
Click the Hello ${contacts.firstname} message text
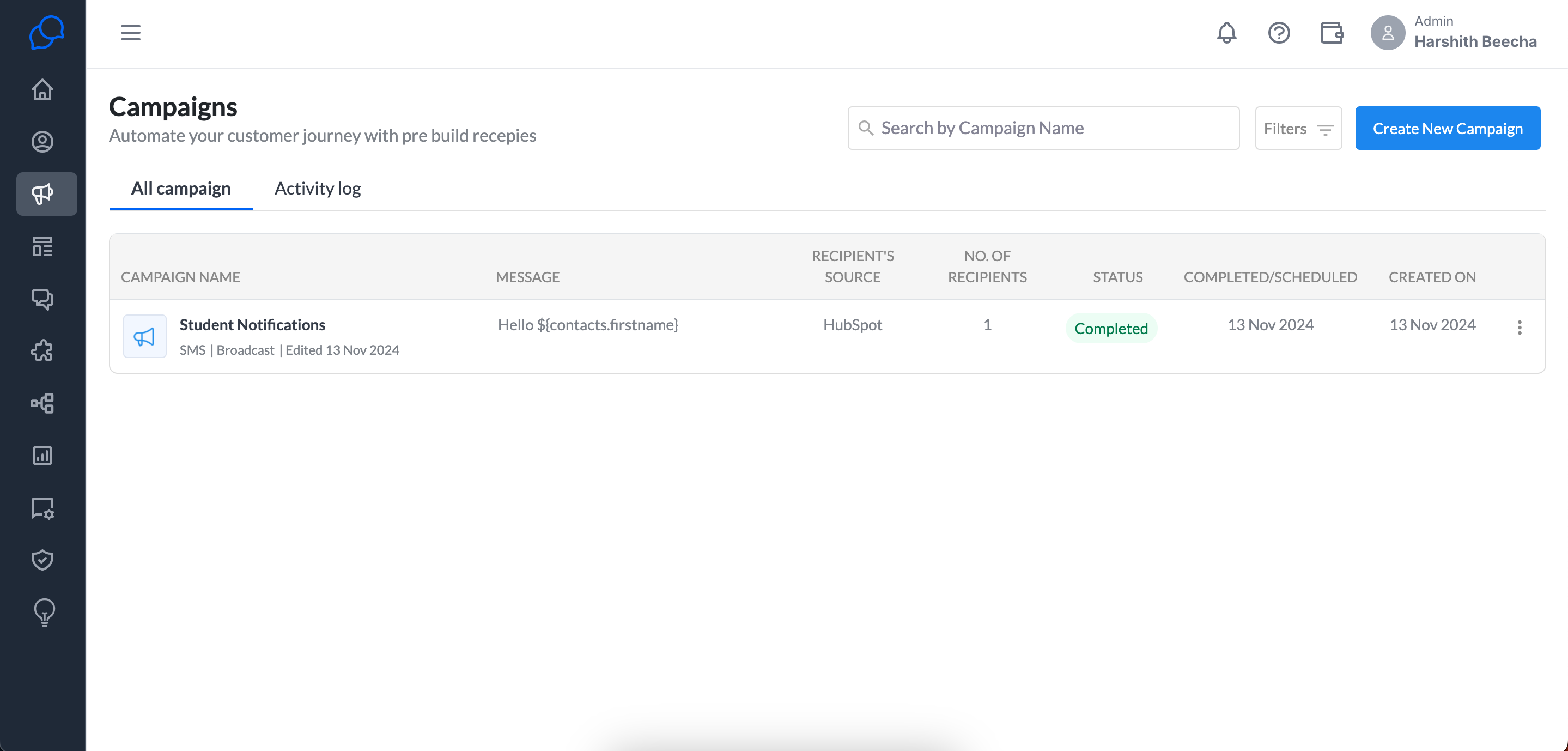pos(588,325)
